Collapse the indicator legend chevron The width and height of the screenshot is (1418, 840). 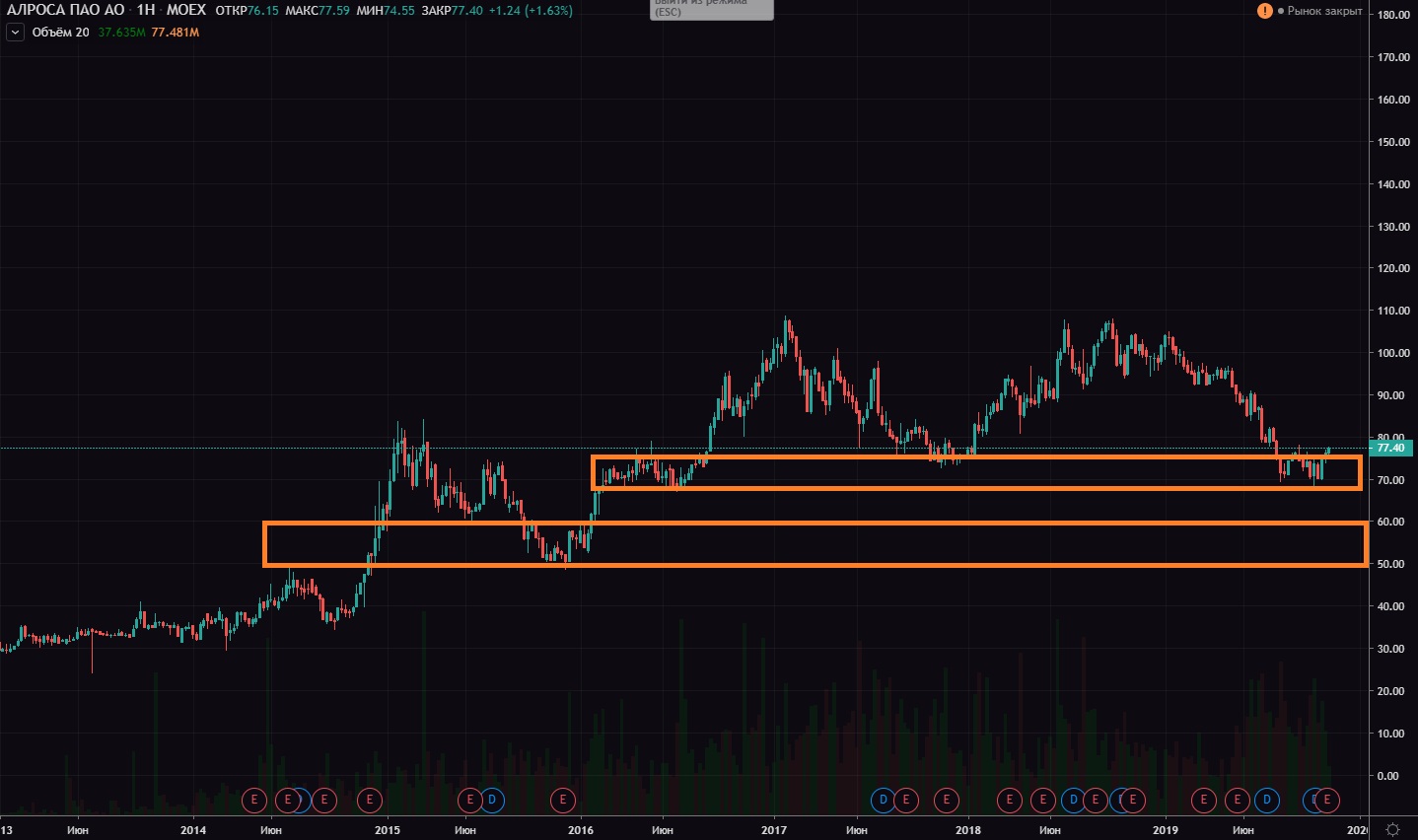click(x=15, y=33)
